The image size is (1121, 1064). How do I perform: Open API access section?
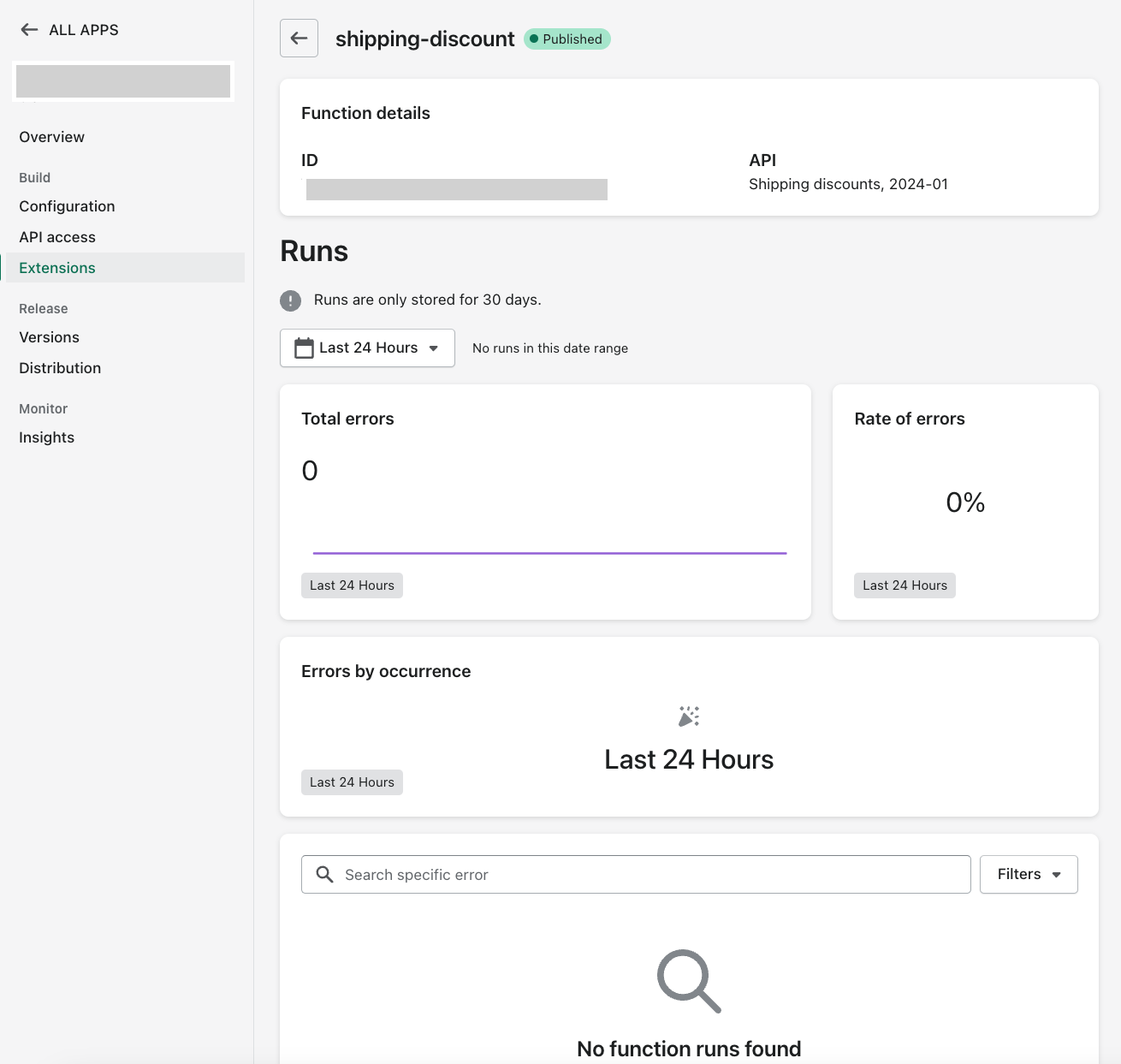click(57, 237)
